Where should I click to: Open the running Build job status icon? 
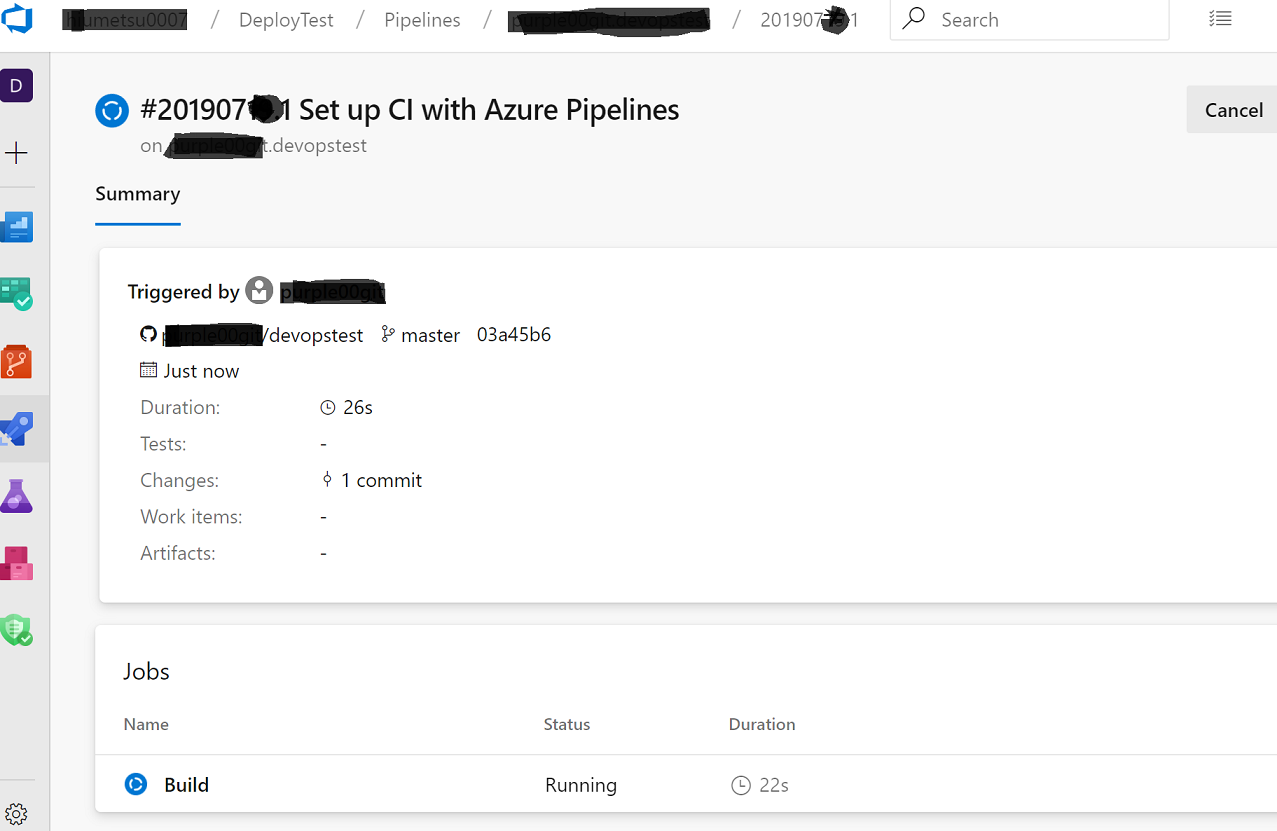(x=136, y=784)
